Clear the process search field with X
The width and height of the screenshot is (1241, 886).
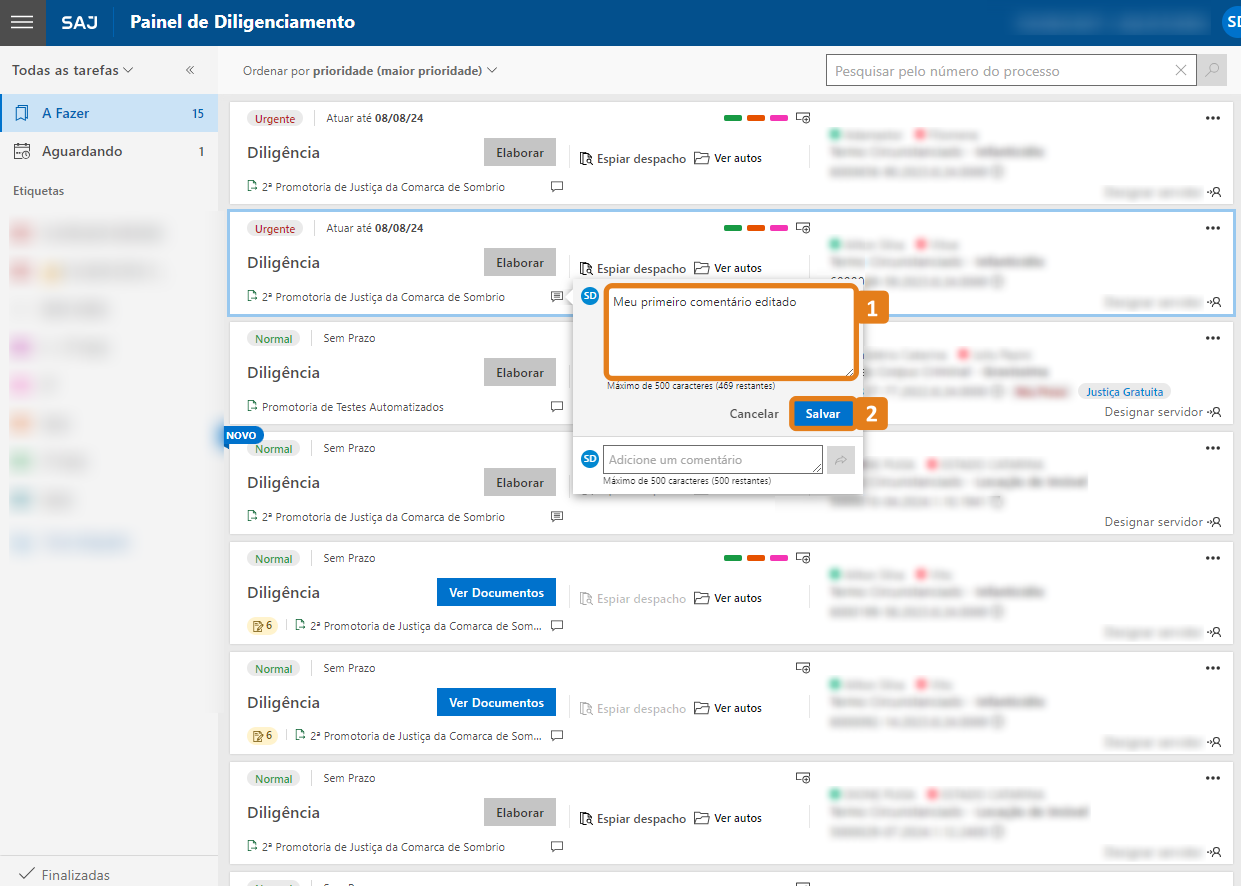(1181, 71)
